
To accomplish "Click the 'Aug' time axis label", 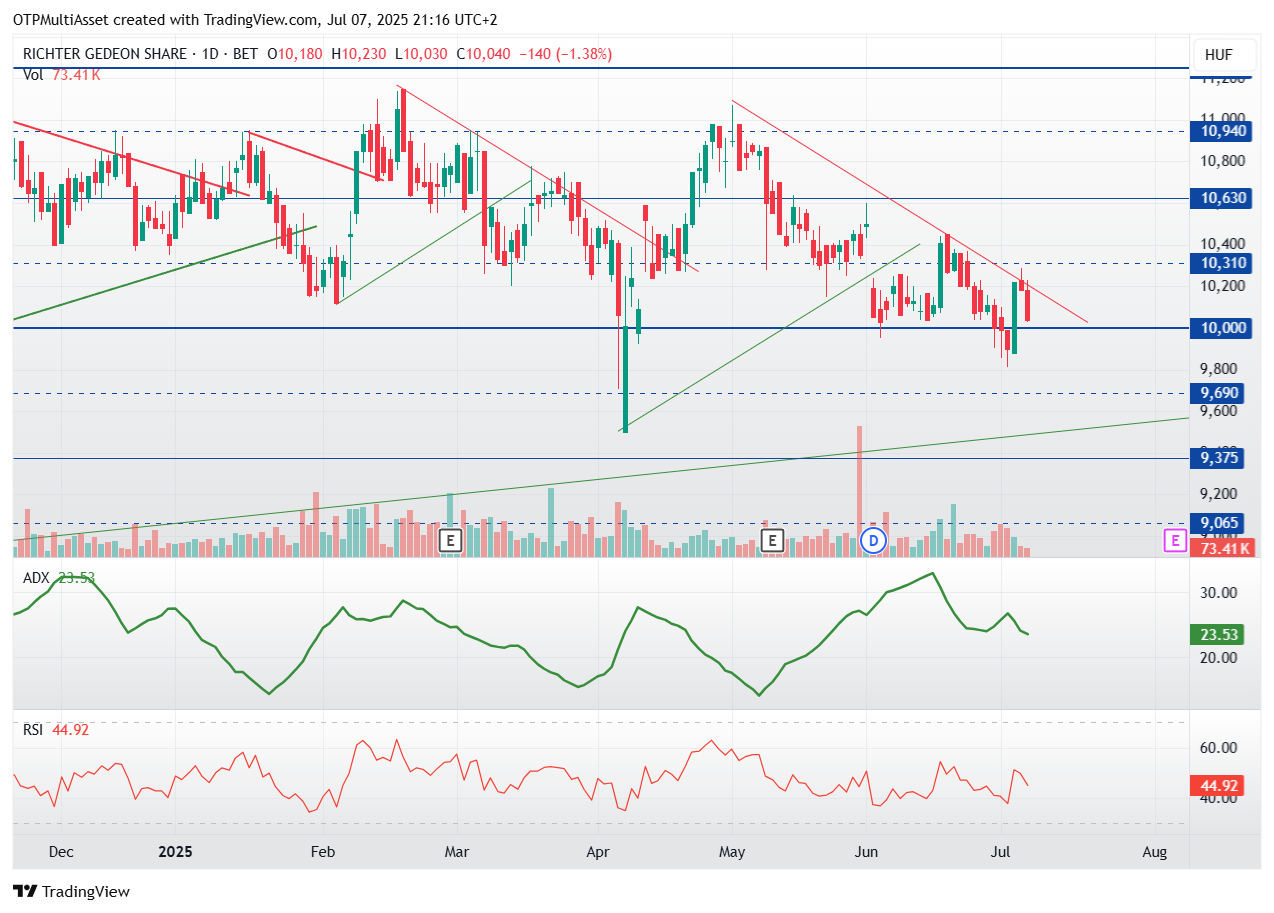I will 1154,852.
